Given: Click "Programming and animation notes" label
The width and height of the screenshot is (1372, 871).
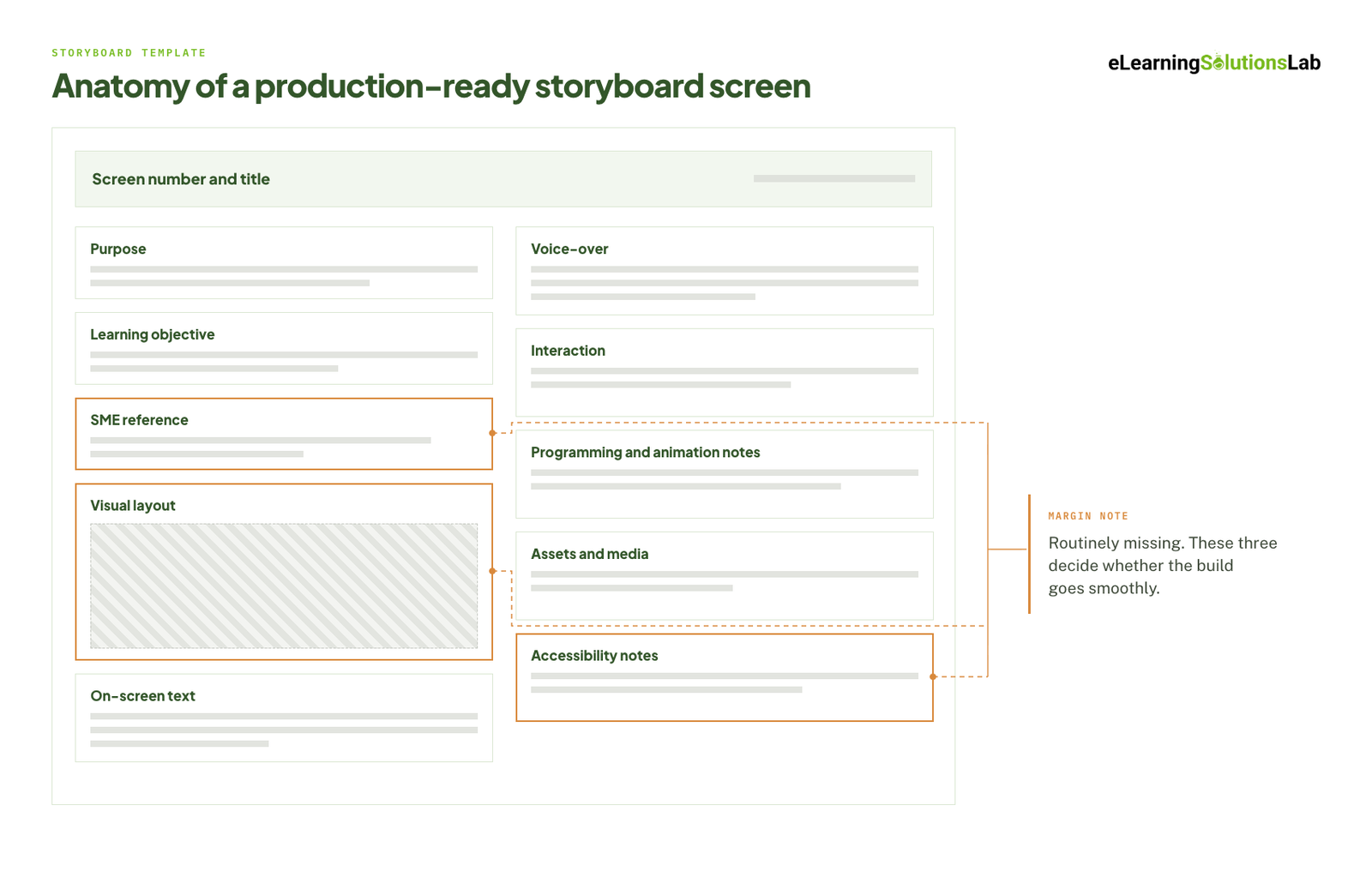Looking at the screenshot, I should [x=646, y=453].
